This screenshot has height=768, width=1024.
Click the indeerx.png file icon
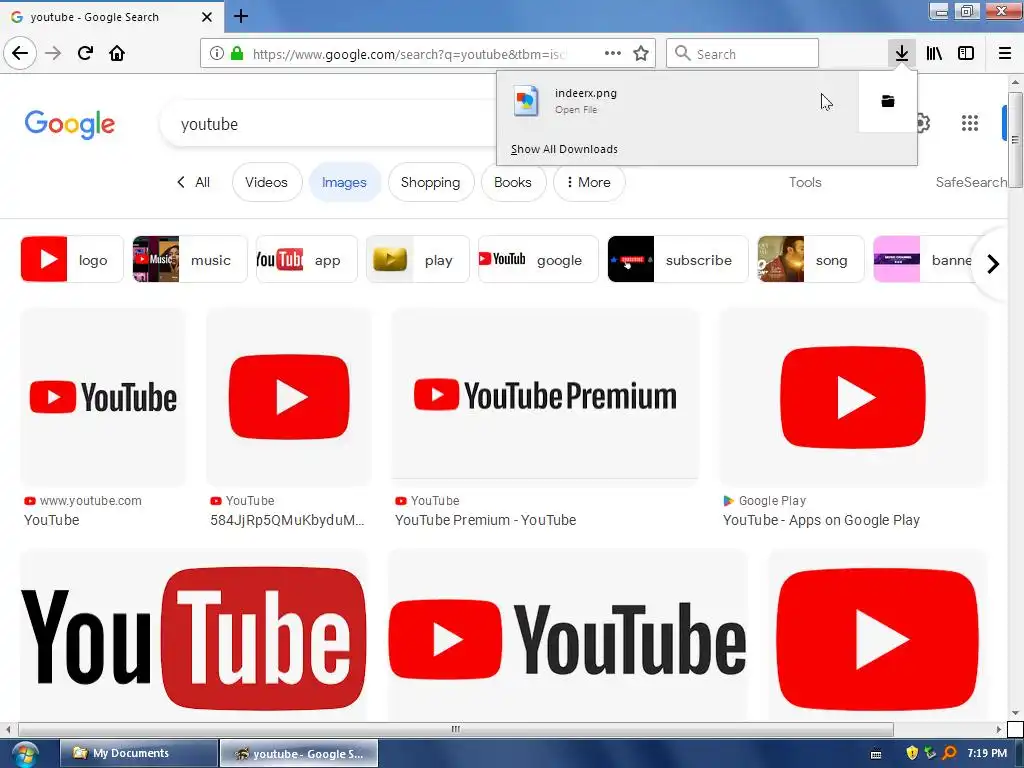(x=526, y=101)
